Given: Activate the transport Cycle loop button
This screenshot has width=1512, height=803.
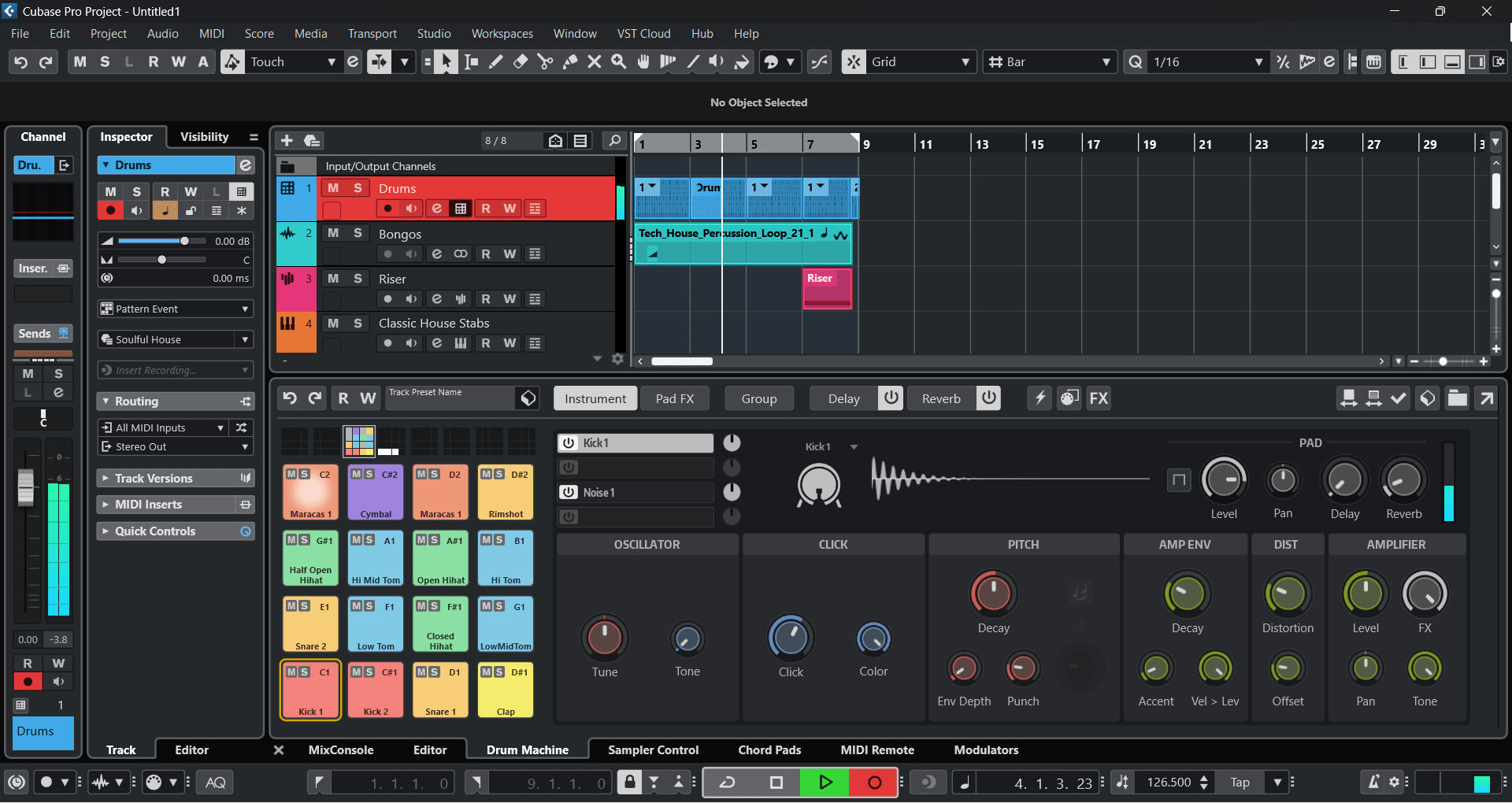Looking at the screenshot, I should [727, 783].
